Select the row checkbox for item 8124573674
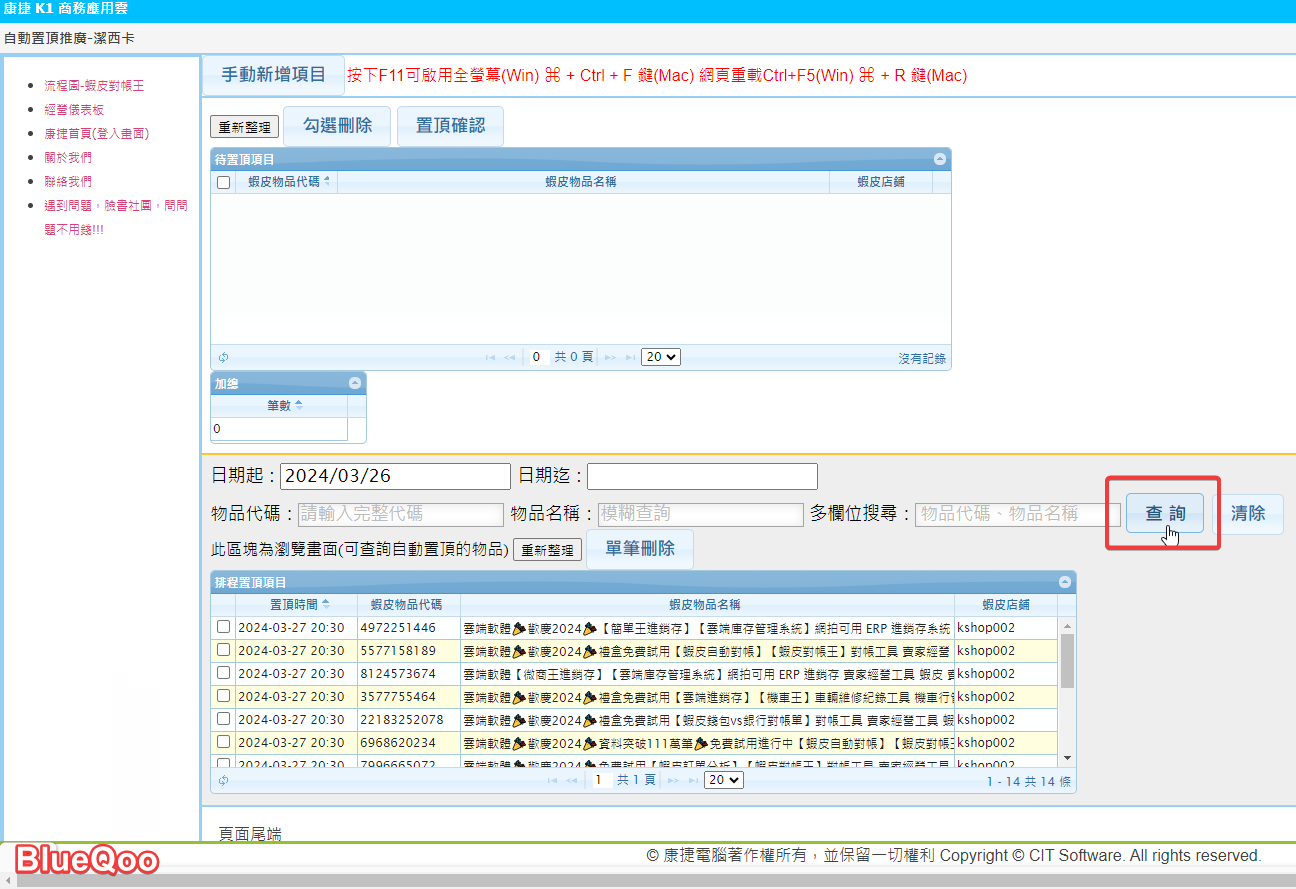The width and height of the screenshot is (1296, 889). click(224, 673)
